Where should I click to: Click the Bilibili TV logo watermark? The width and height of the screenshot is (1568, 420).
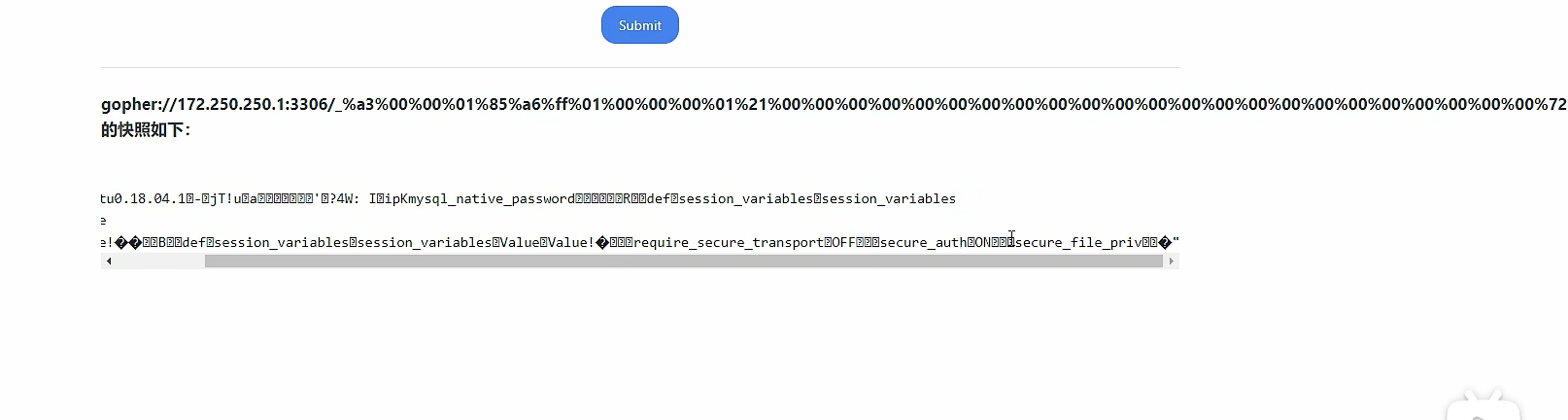[1483, 406]
